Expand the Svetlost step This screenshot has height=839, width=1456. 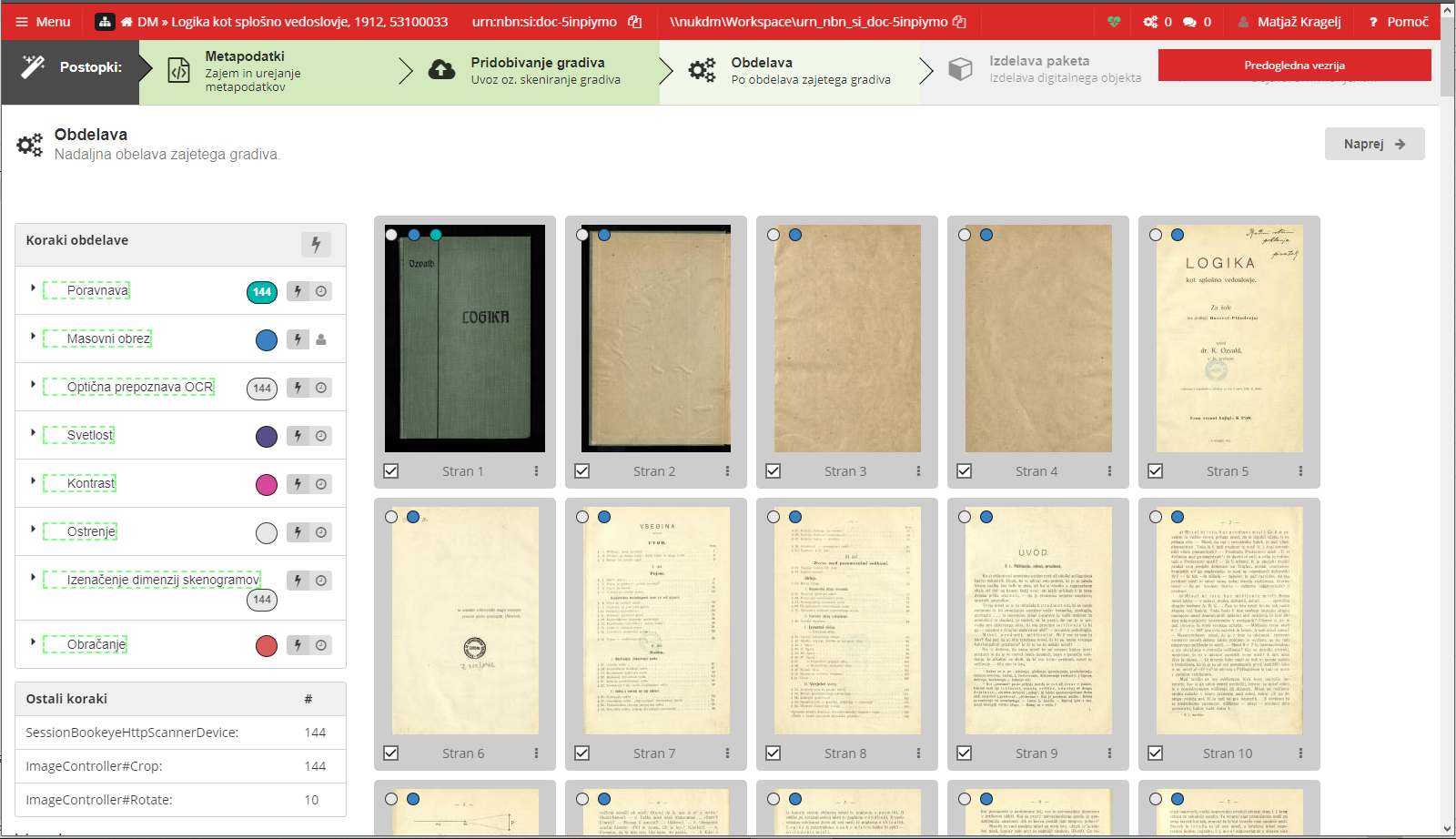[x=33, y=432]
